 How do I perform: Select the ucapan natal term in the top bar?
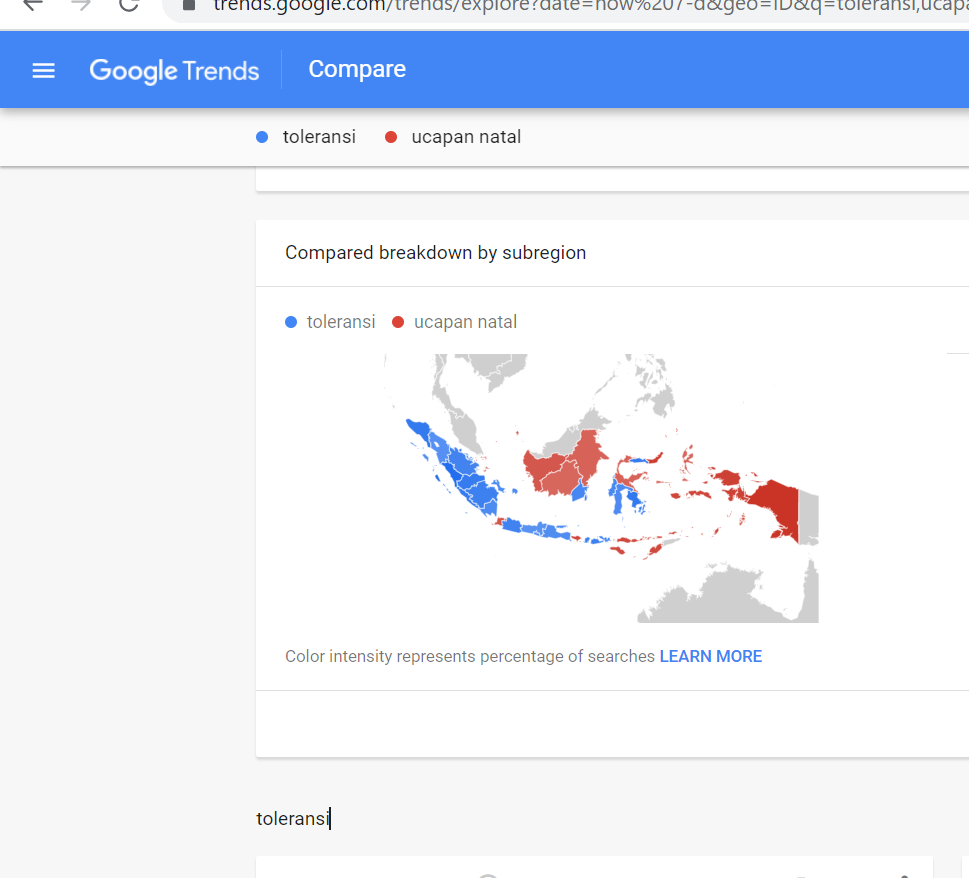pos(466,137)
